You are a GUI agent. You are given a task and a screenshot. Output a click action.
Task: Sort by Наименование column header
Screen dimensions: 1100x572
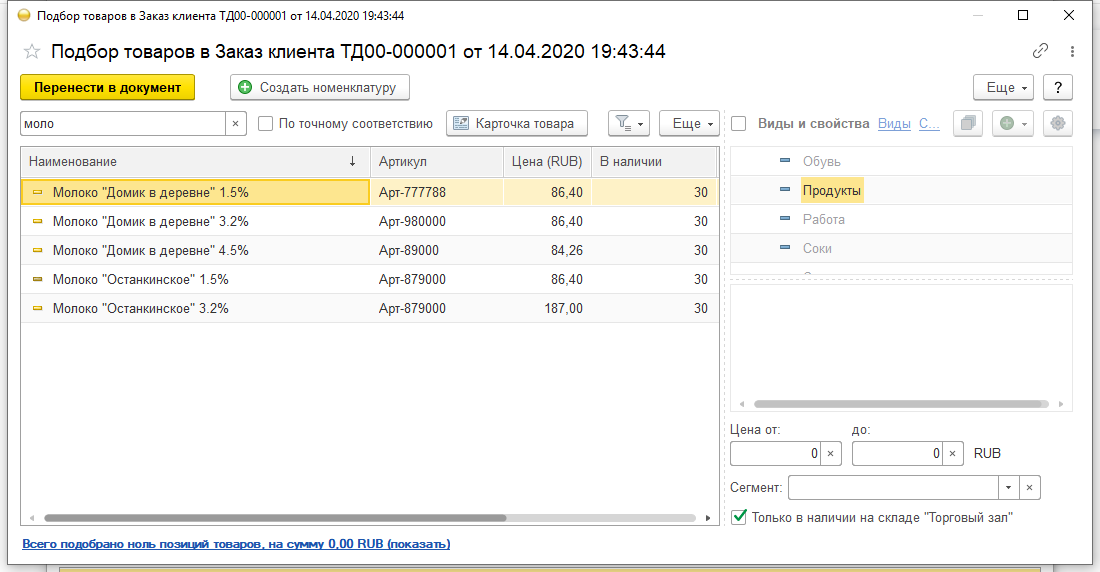point(195,161)
